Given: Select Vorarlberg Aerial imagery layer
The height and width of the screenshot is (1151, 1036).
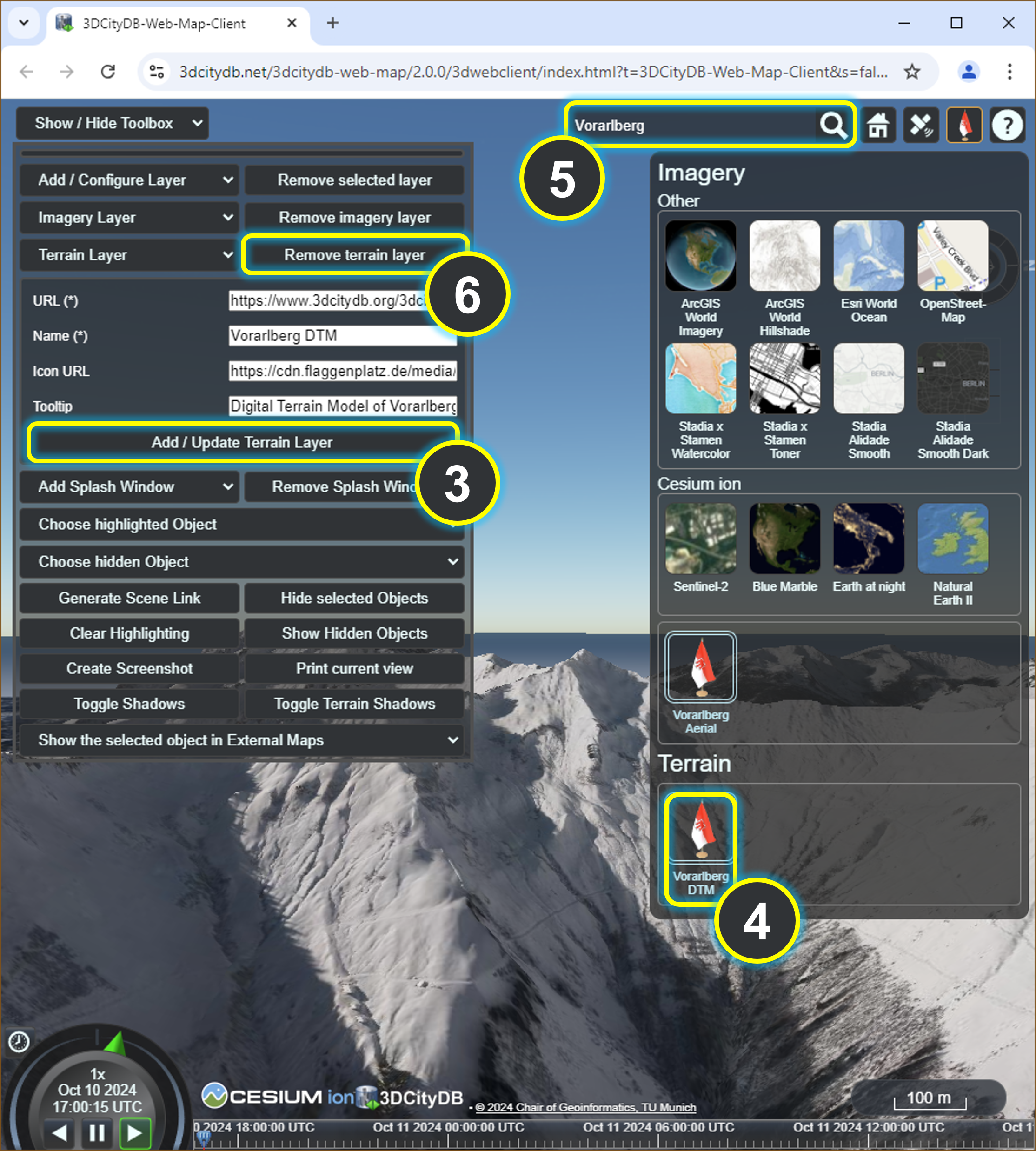Looking at the screenshot, I should coord(701,666).
